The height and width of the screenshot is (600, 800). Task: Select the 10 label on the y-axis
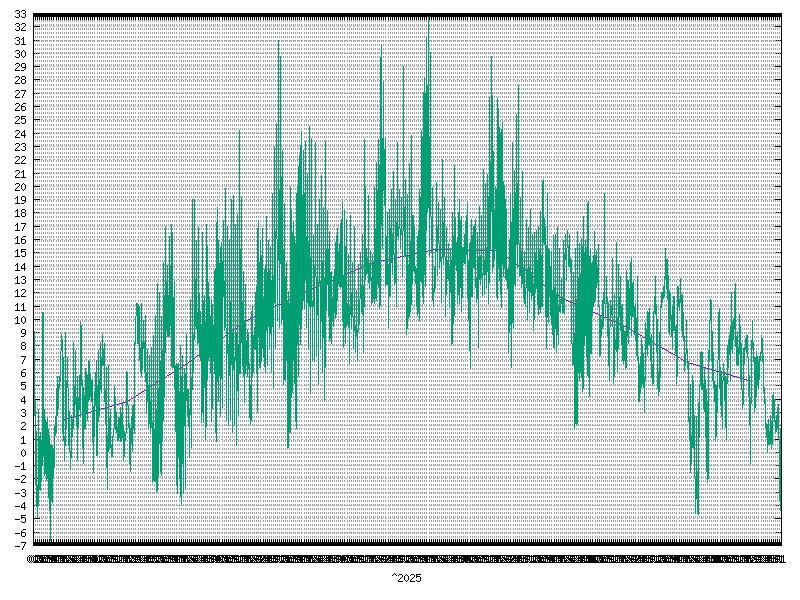point(20,320)
